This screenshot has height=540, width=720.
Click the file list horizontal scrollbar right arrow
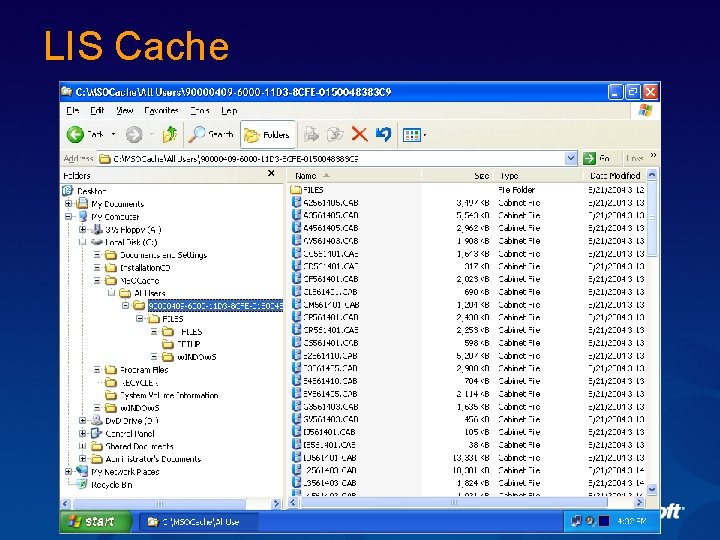(x=639, y=502)
